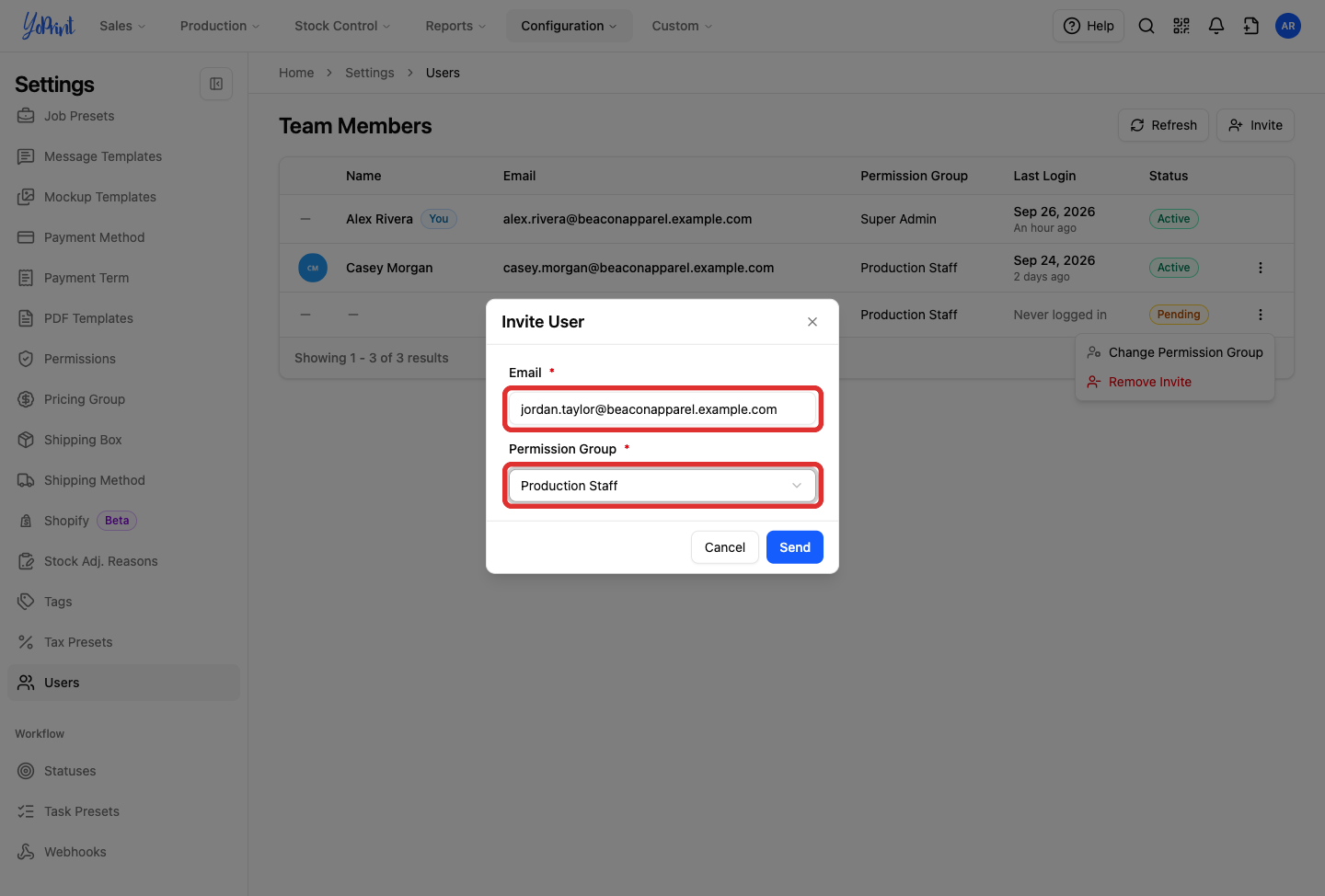This screenshot has width=1325, height=896.
Task: Refresh the Team Members list
Action: tap(1163, 125)
